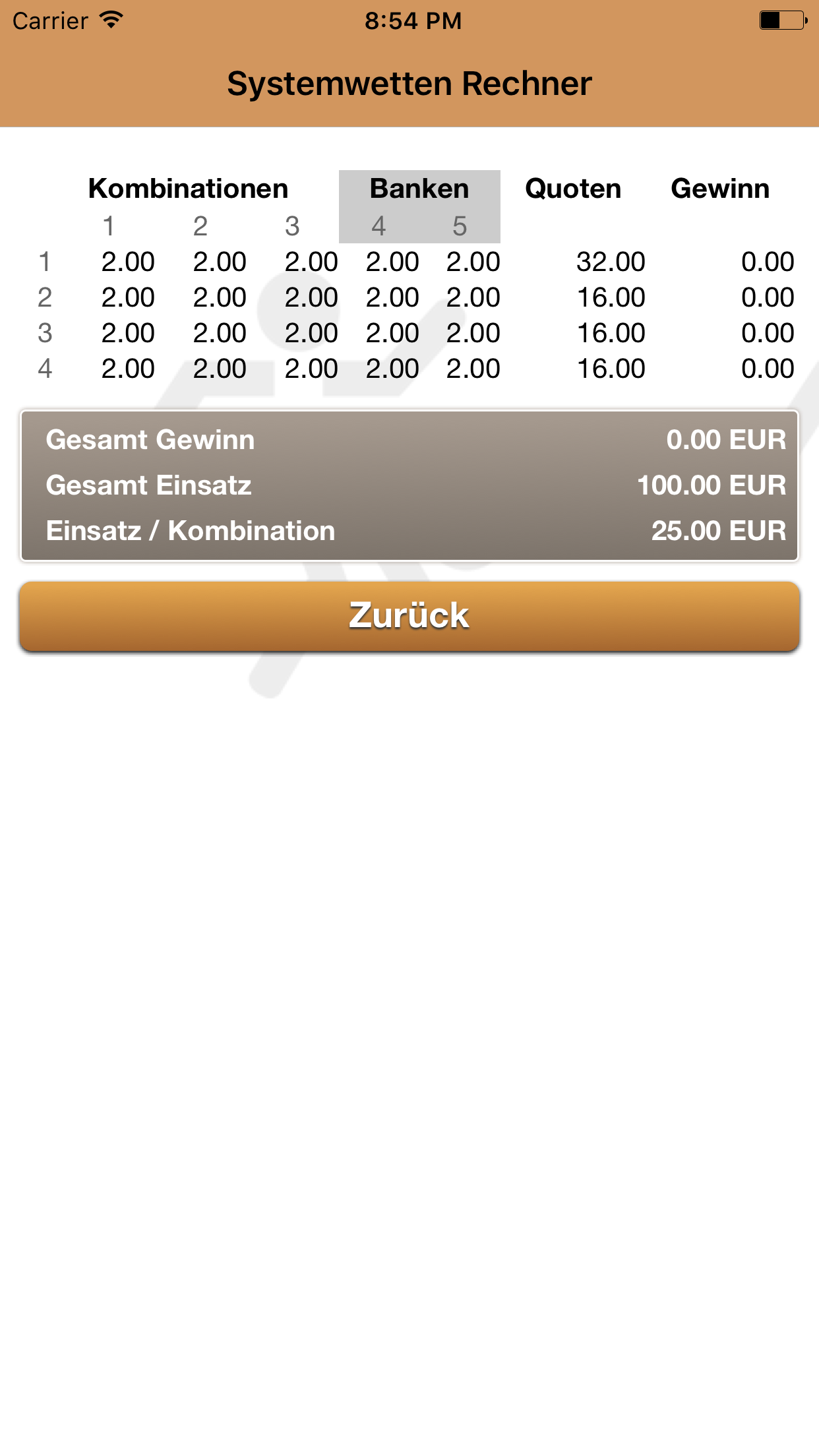Tap the Gesamt Einsatz label
The width and height of the screenshot is (819, 1456).
point(149,485)
